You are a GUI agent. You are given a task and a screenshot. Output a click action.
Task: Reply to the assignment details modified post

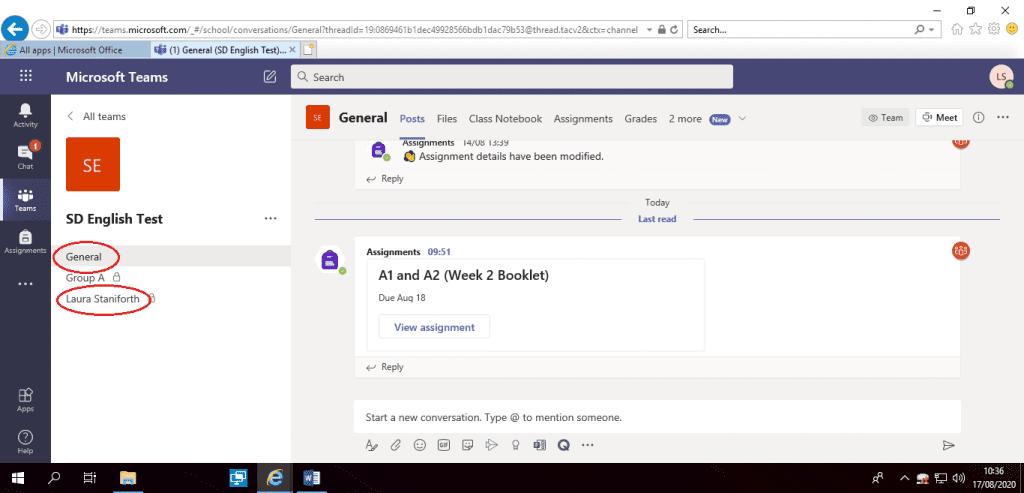[385, 178]
